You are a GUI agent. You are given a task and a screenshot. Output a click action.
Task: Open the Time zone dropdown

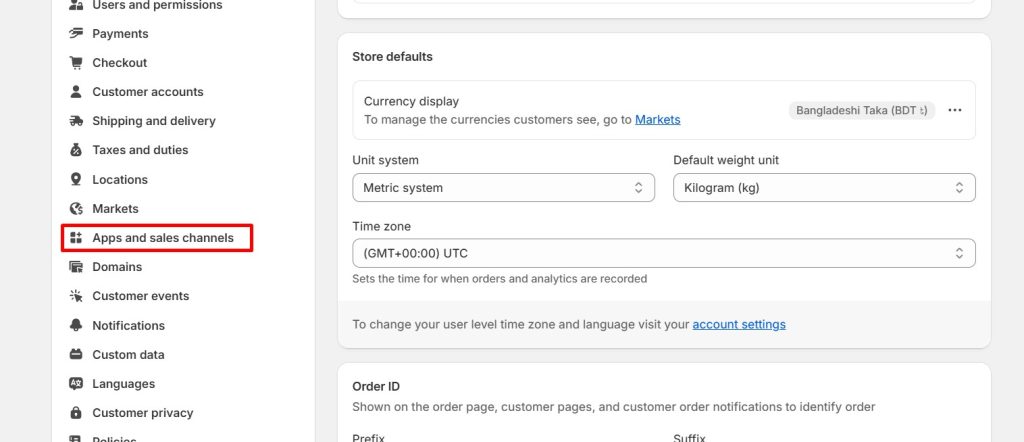pos(664,253)
